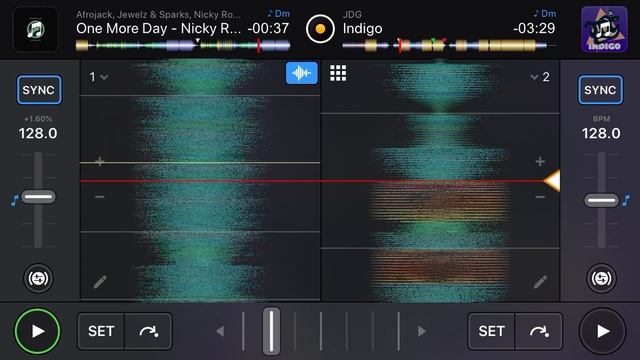Open the grid pads view

[338, 73]
